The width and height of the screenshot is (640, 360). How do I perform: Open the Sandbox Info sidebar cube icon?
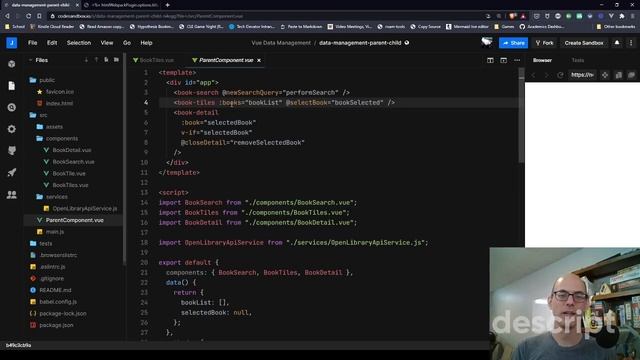pos(11,64)
